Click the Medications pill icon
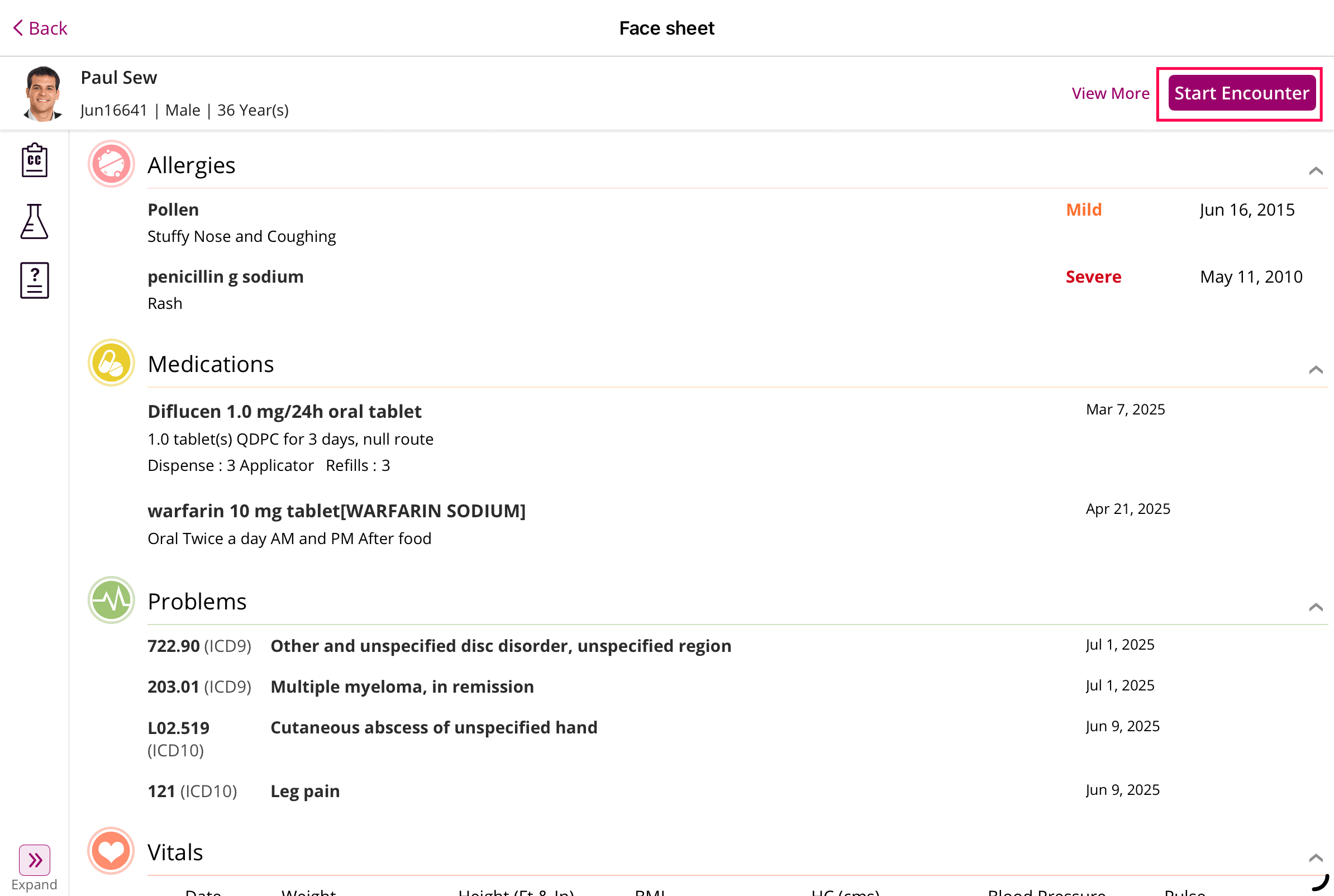 [111, 363]
